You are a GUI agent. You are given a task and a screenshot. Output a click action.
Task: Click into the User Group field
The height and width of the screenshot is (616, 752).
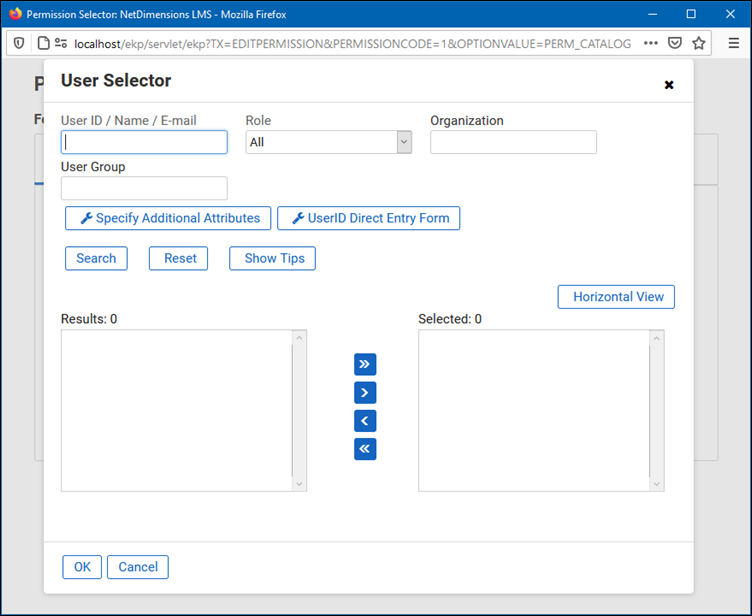(144, 188)
